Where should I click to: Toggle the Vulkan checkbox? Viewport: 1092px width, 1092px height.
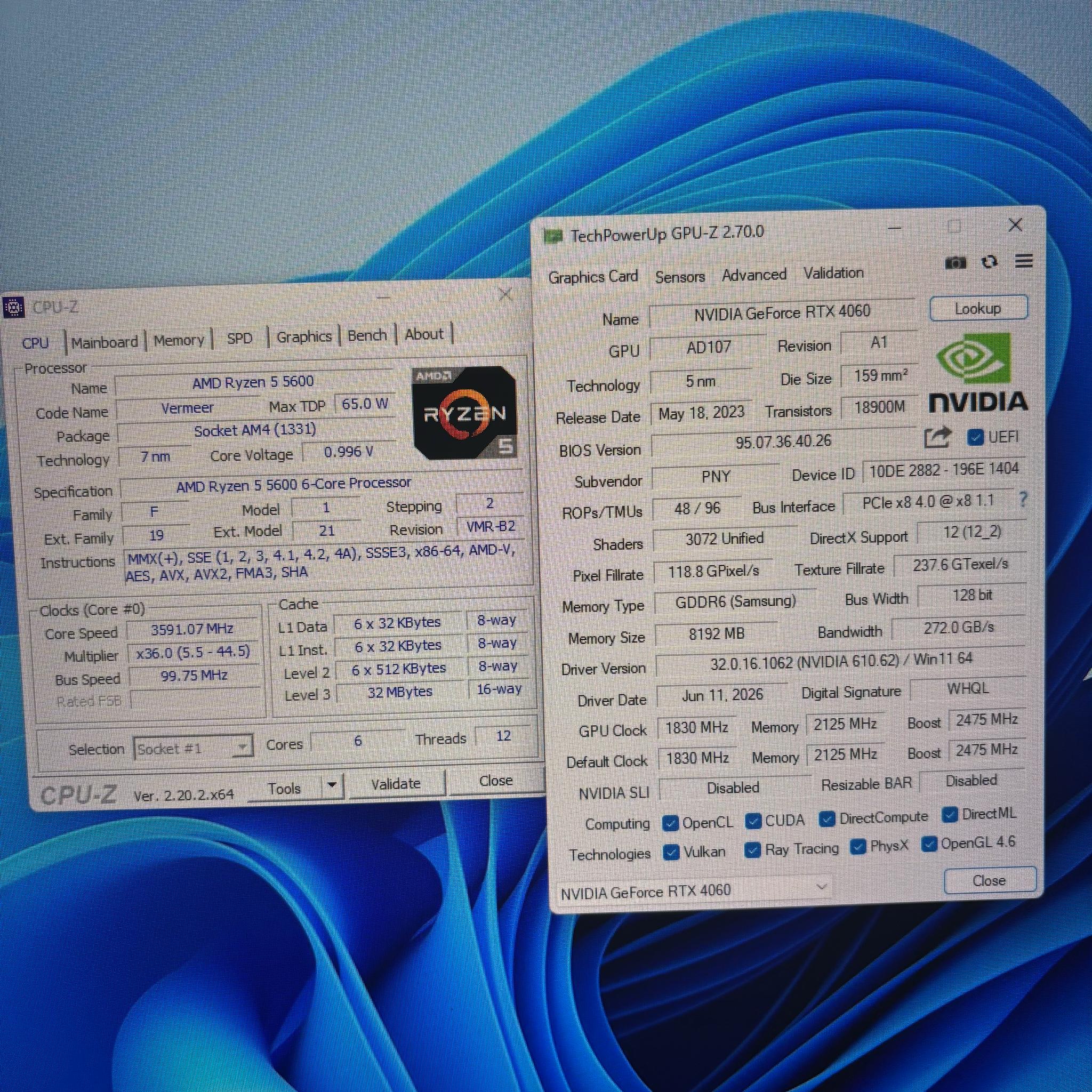[x=671, y=853]
